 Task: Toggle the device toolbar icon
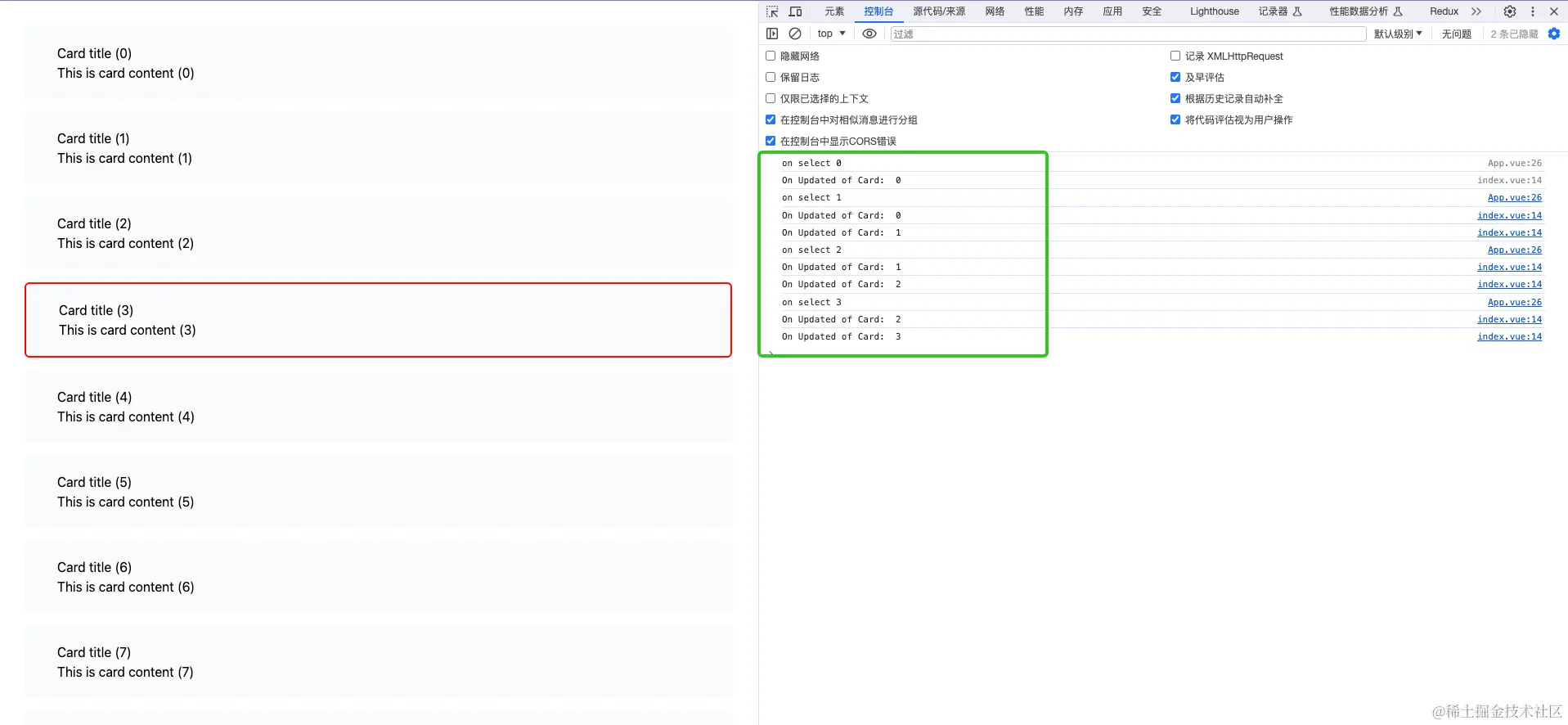point(795,11)
